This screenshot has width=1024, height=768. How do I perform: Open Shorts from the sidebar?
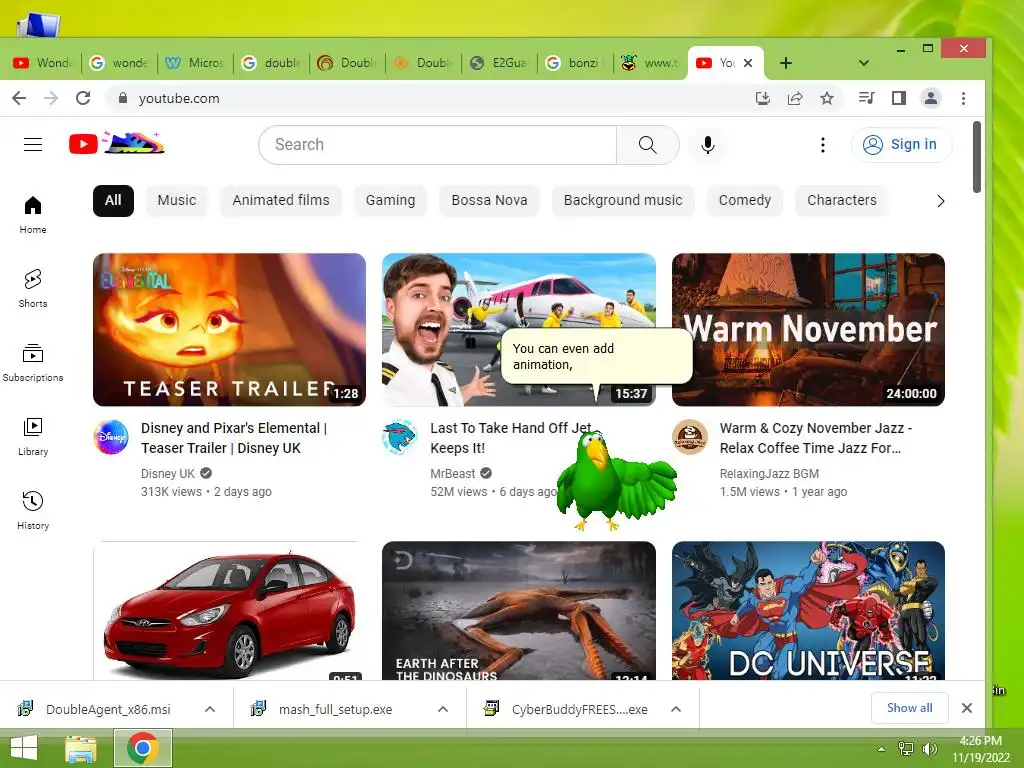[x=33, y=289]
